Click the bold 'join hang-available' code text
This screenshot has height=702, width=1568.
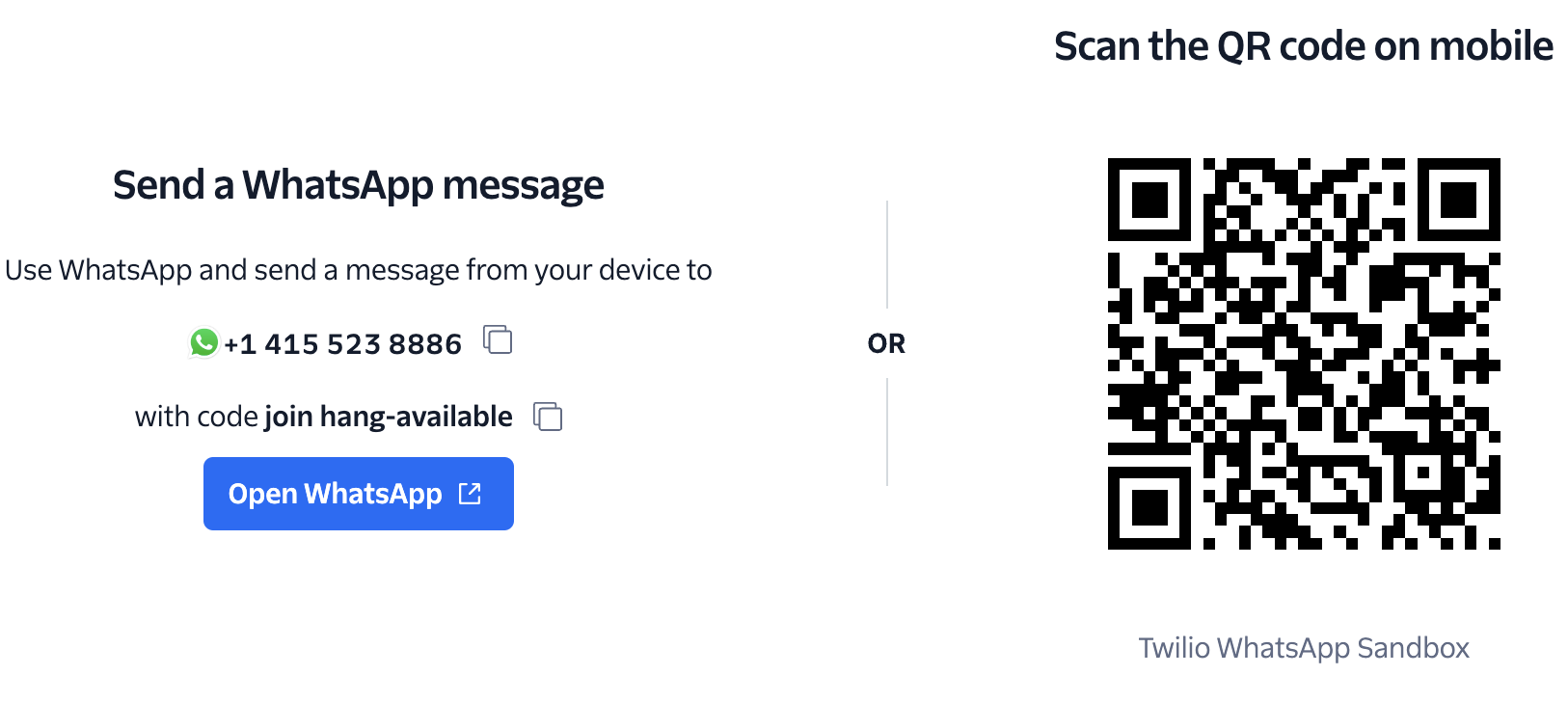(389, 417)
